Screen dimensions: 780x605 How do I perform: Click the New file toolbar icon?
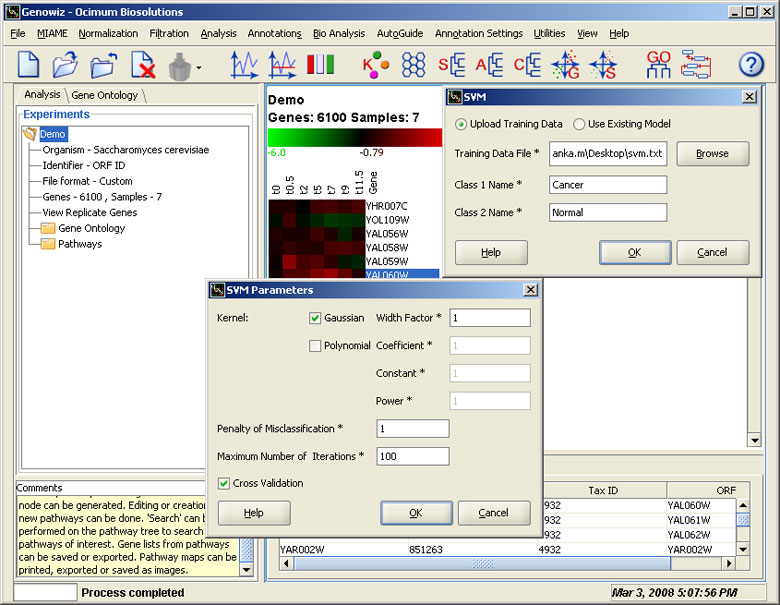28,64
